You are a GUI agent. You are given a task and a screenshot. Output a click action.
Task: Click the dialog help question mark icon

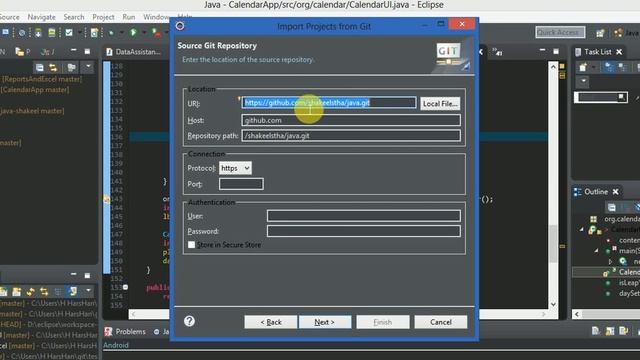pos(189,321)
